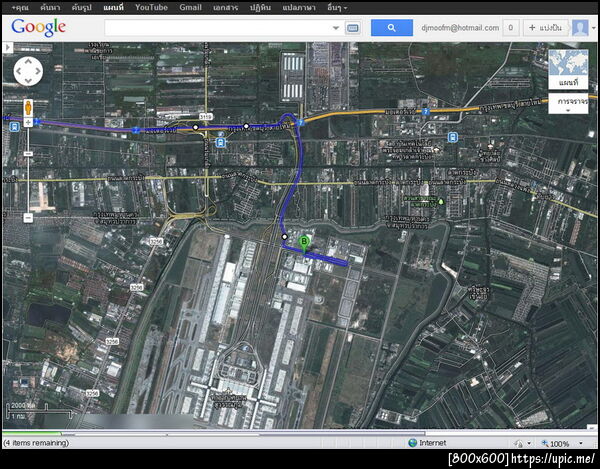This screenshot has height=469, width=600.
Task: Click the road 3119 shield label
Action: [205, 116]
